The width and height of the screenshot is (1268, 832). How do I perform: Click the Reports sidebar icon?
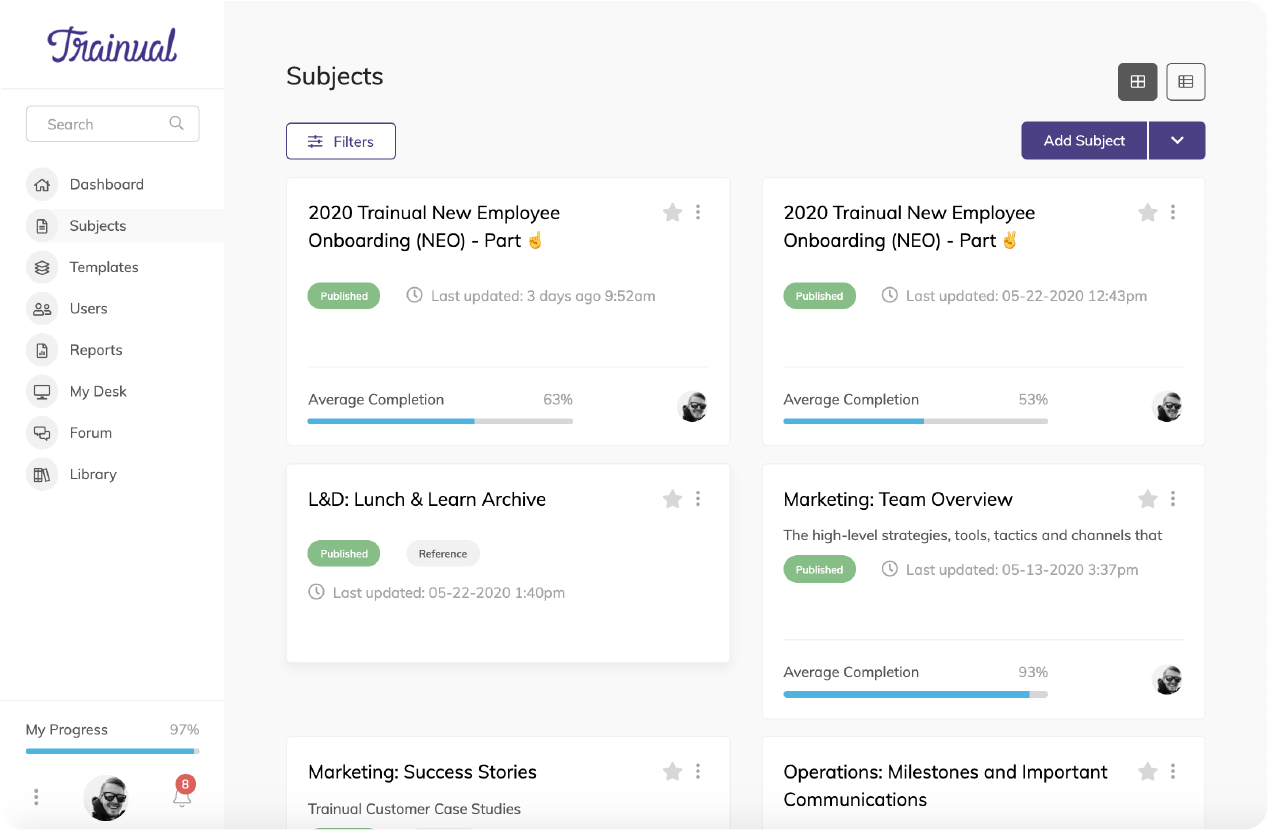click(41, 349)
